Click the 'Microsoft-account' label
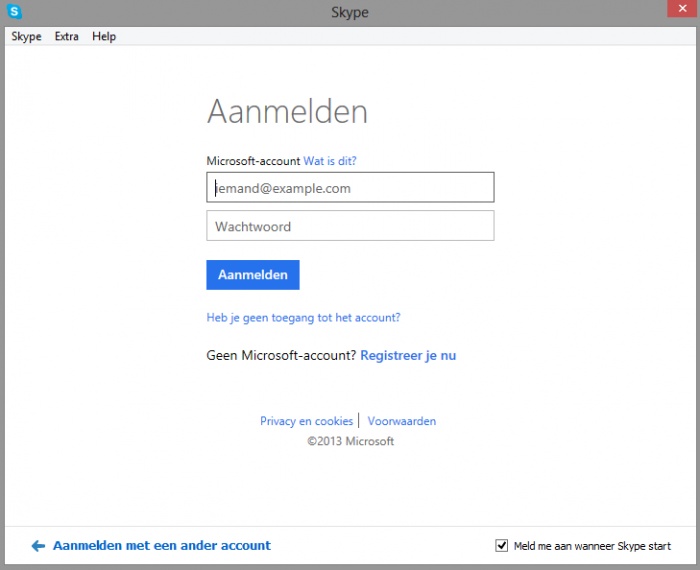 click(x=253, y=161)
